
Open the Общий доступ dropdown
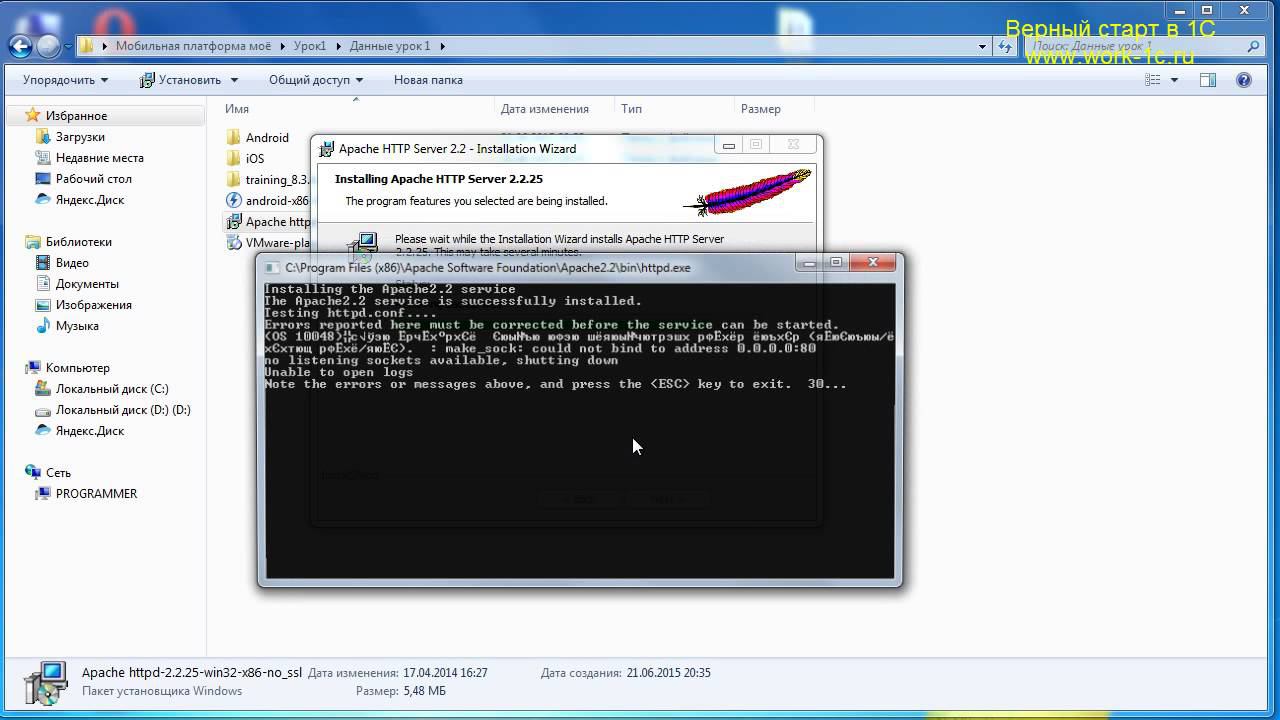[x=315, y=80]
